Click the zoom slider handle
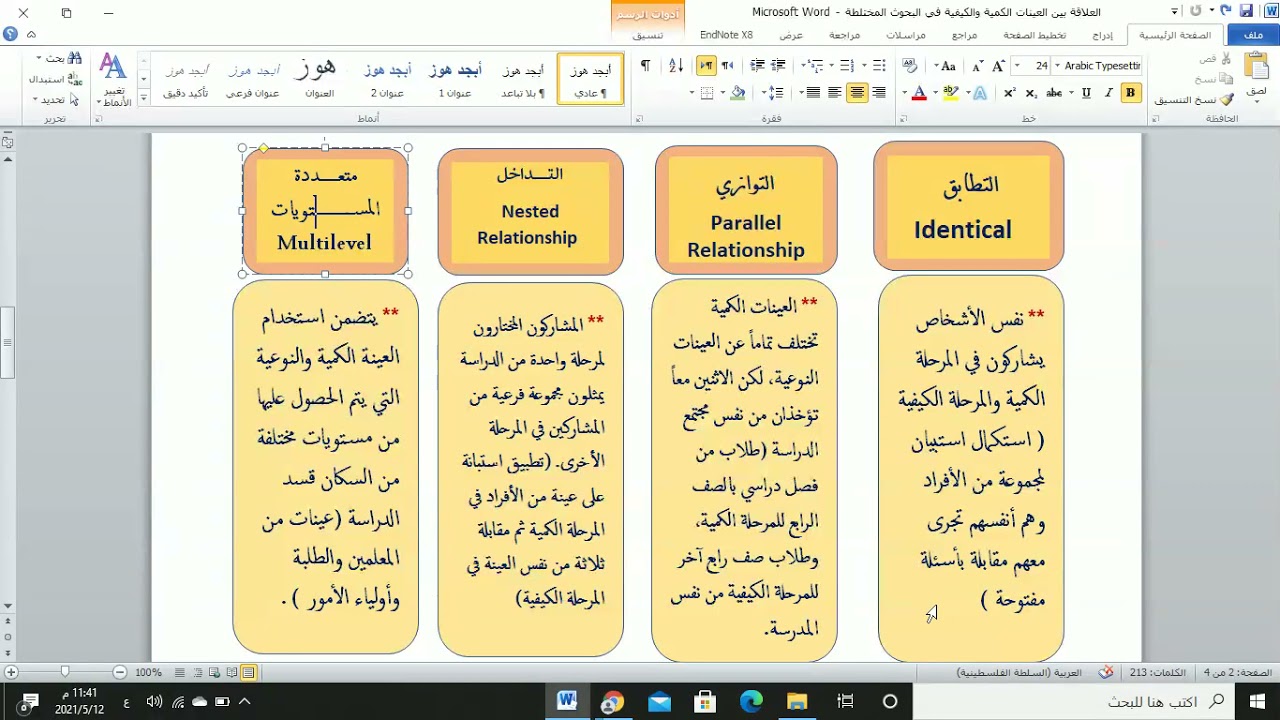 point(65,673)
